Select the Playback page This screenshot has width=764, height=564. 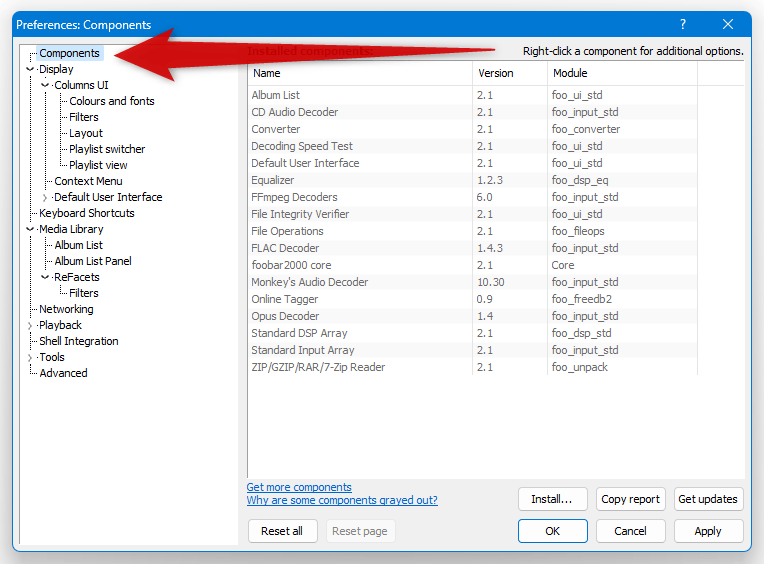click(x=60, y=325)
